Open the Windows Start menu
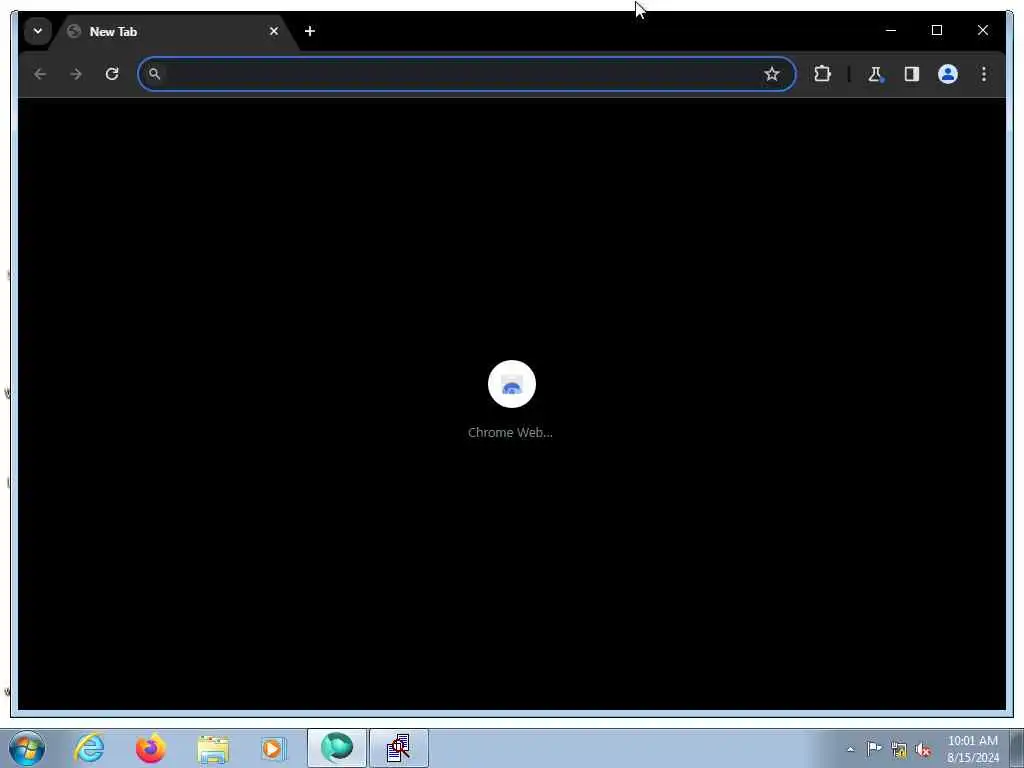The width and height of the screenshot is (1024, 768). (x=27, y=748)
